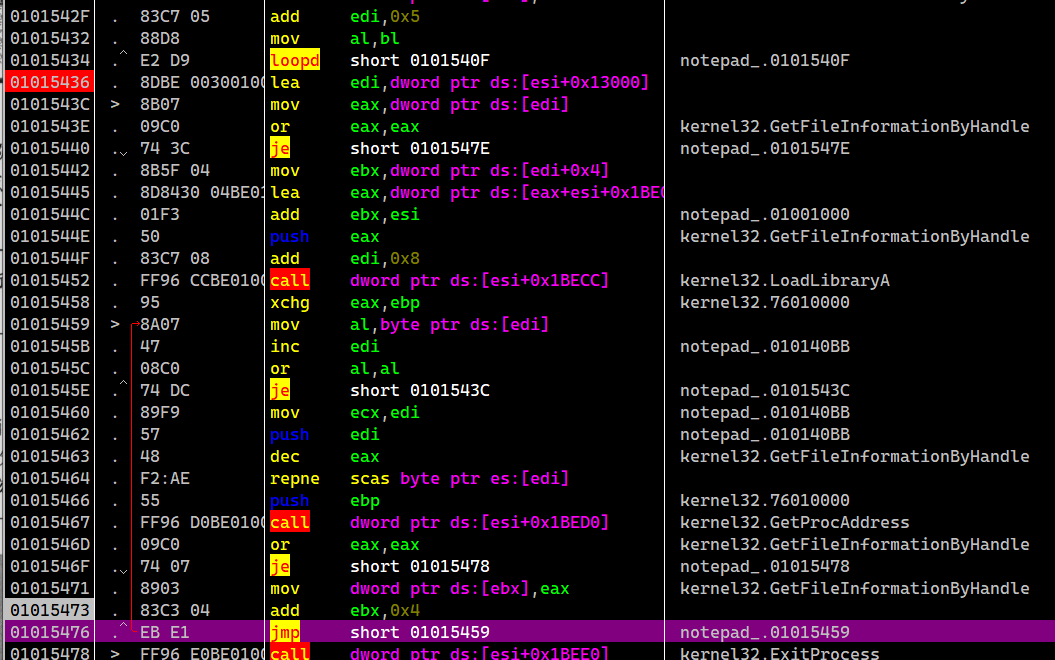Screen dimensions: 1055x660
Task: Select the notepad_.01001000 comment
Action: 765,214
